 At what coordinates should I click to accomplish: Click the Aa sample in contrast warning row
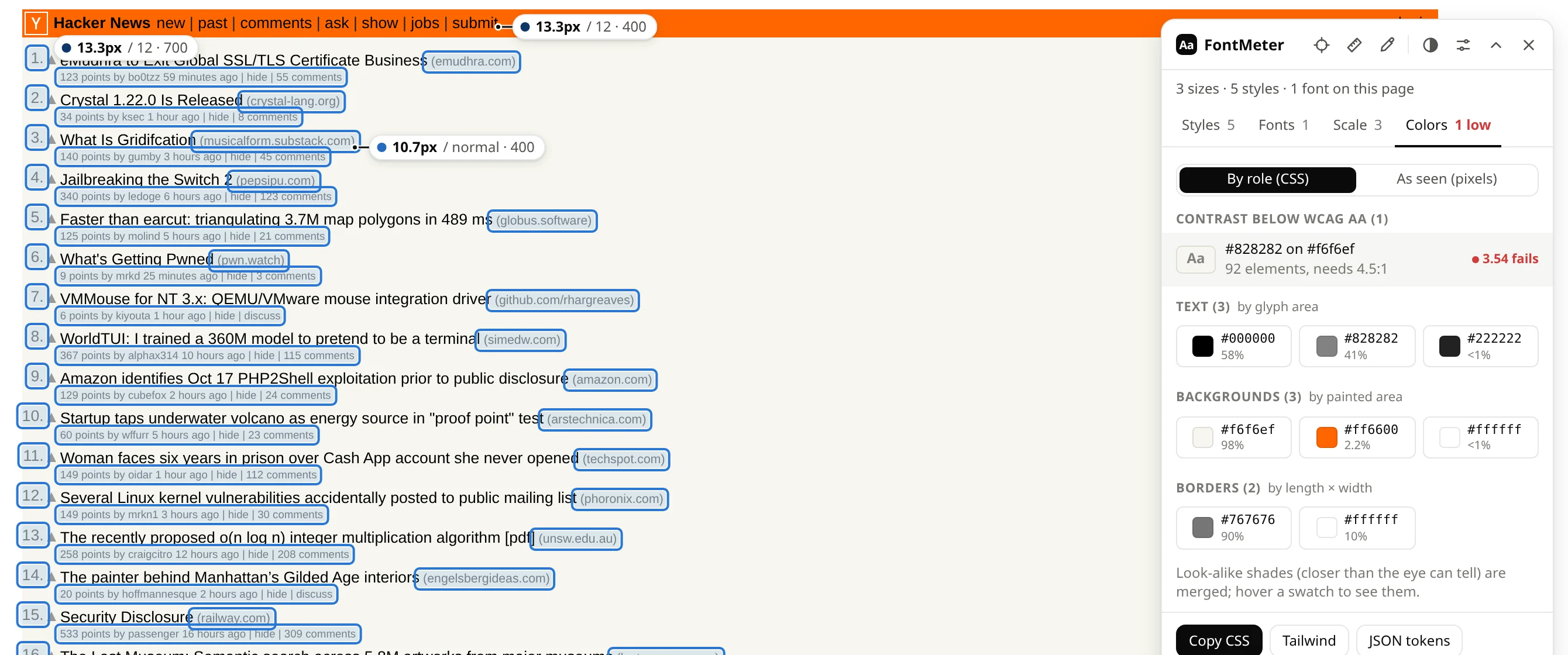click(x=1195, y=259)
